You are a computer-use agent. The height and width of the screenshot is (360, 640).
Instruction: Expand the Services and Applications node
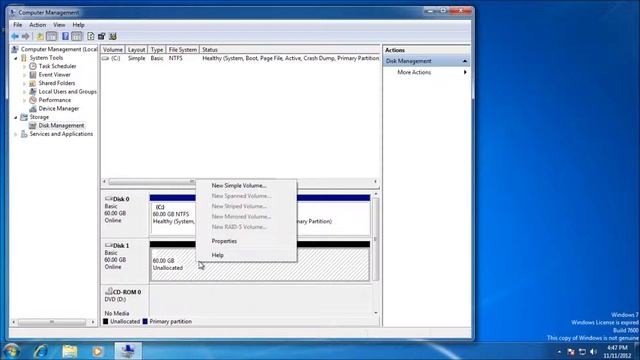(16, 134)
